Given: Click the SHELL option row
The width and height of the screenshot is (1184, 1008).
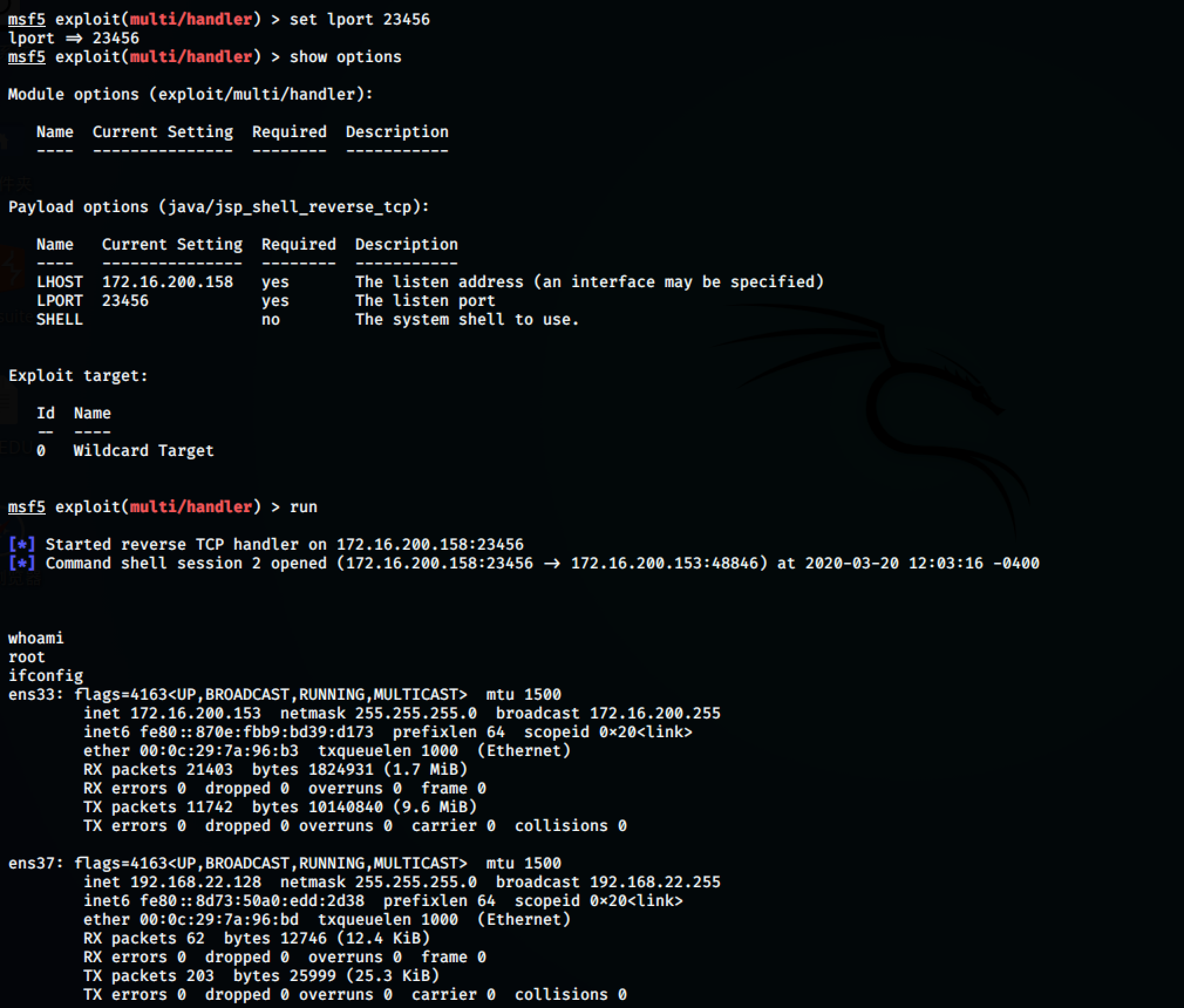Looking at the screenshot, I should (x=59, y=319).
